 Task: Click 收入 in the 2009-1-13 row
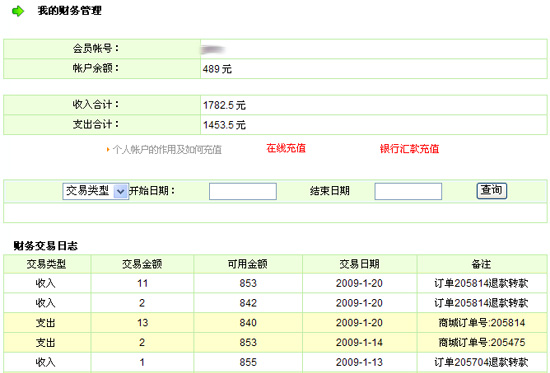point(46,362)
